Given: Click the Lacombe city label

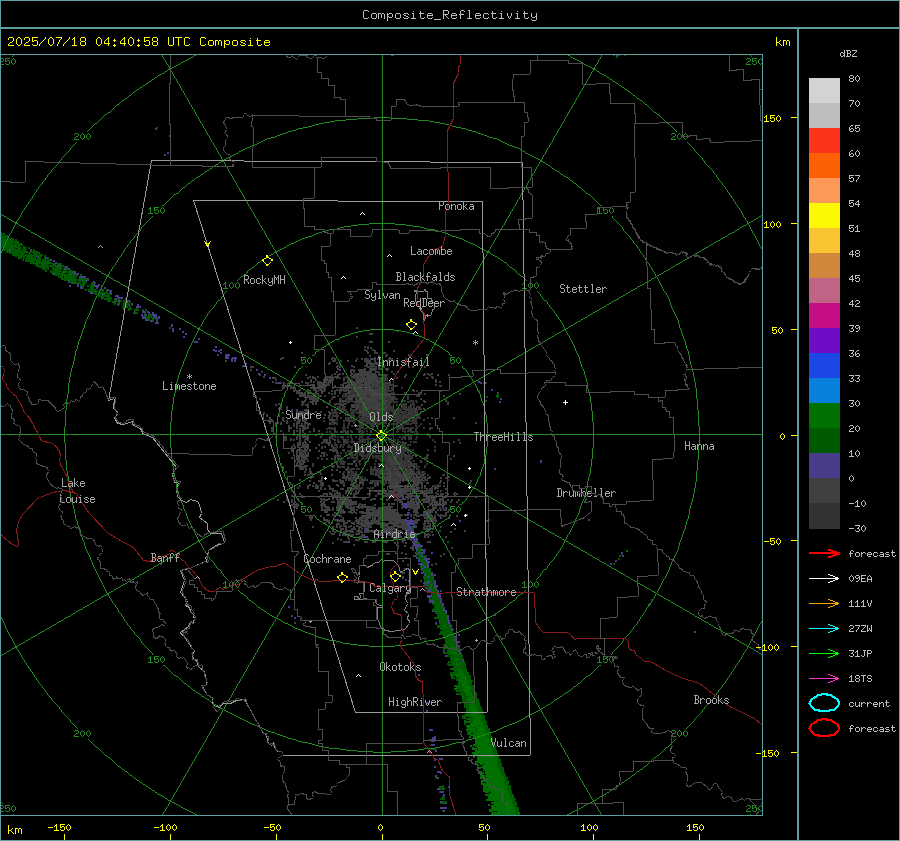Looking at the screenshot, I should pyautogui.click(x=431, y=251).
